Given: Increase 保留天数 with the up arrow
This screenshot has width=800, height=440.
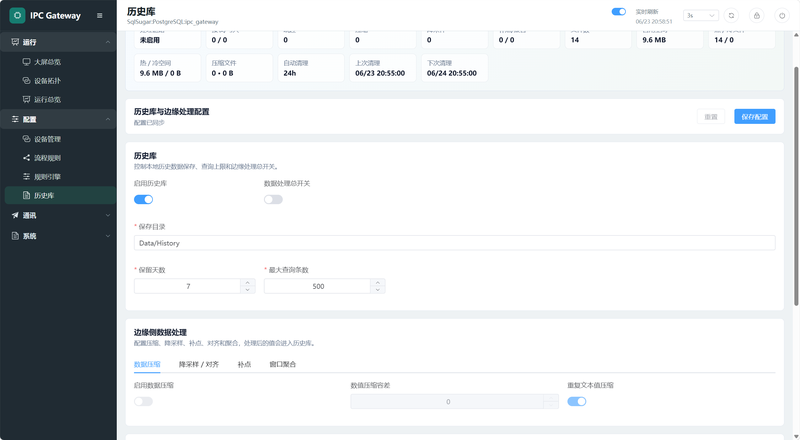Looking at the screenshot, I should pyautogui.click(x=247, y=282).
